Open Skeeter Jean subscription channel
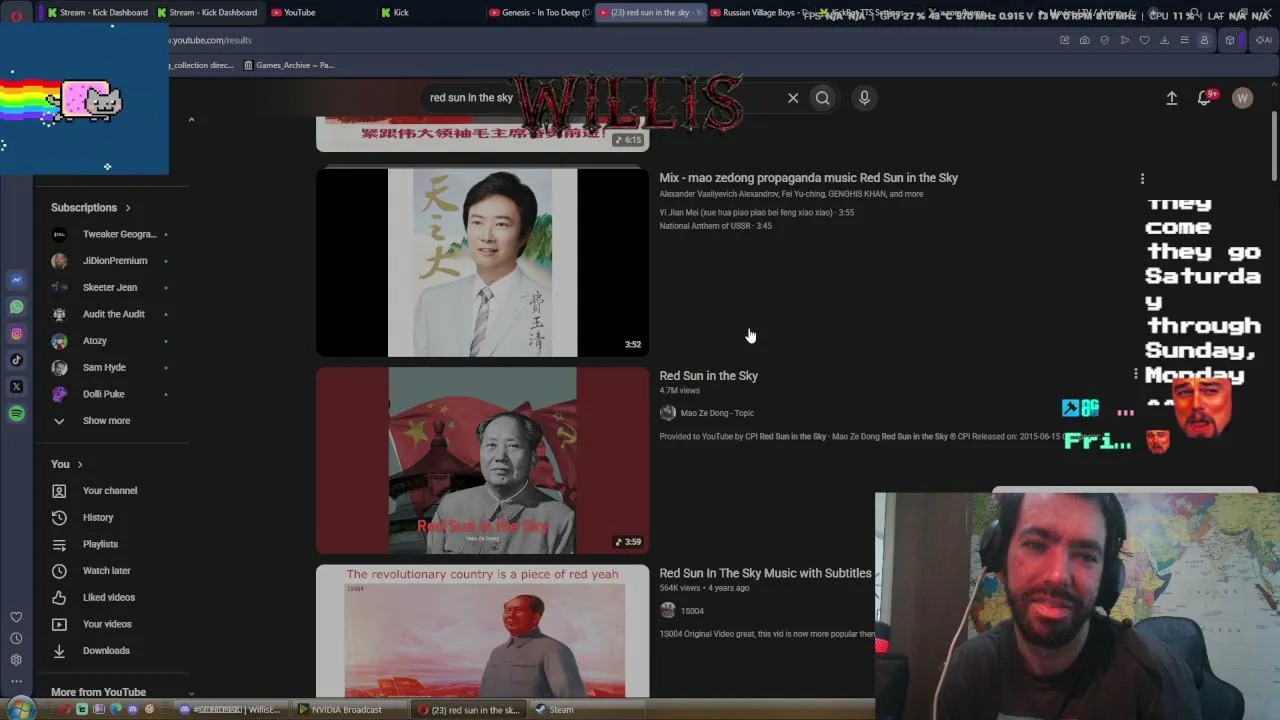1280x720 pixels. pyautogui.click(x=109, y=288)
